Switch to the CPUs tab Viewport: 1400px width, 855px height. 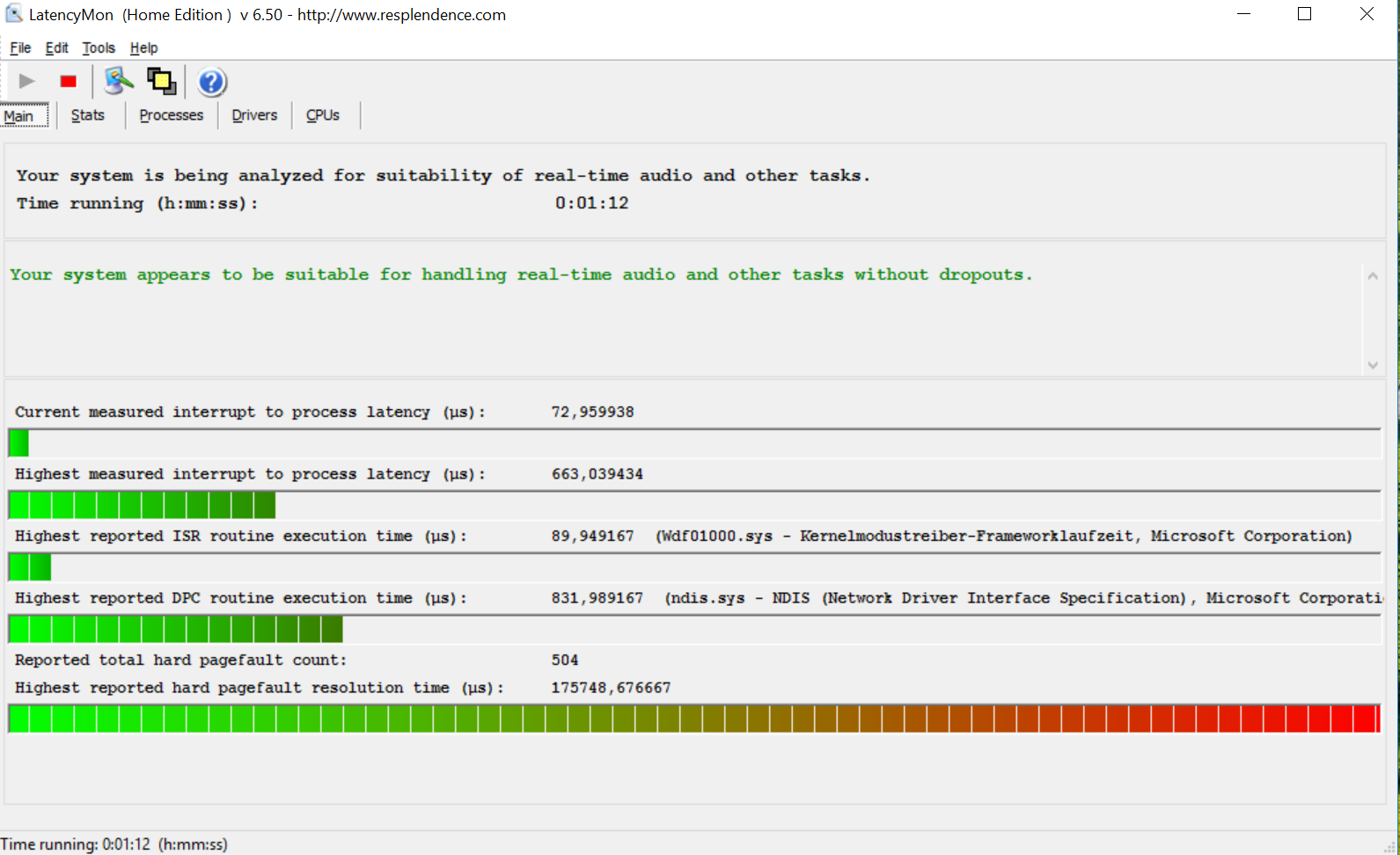point(323,115)
